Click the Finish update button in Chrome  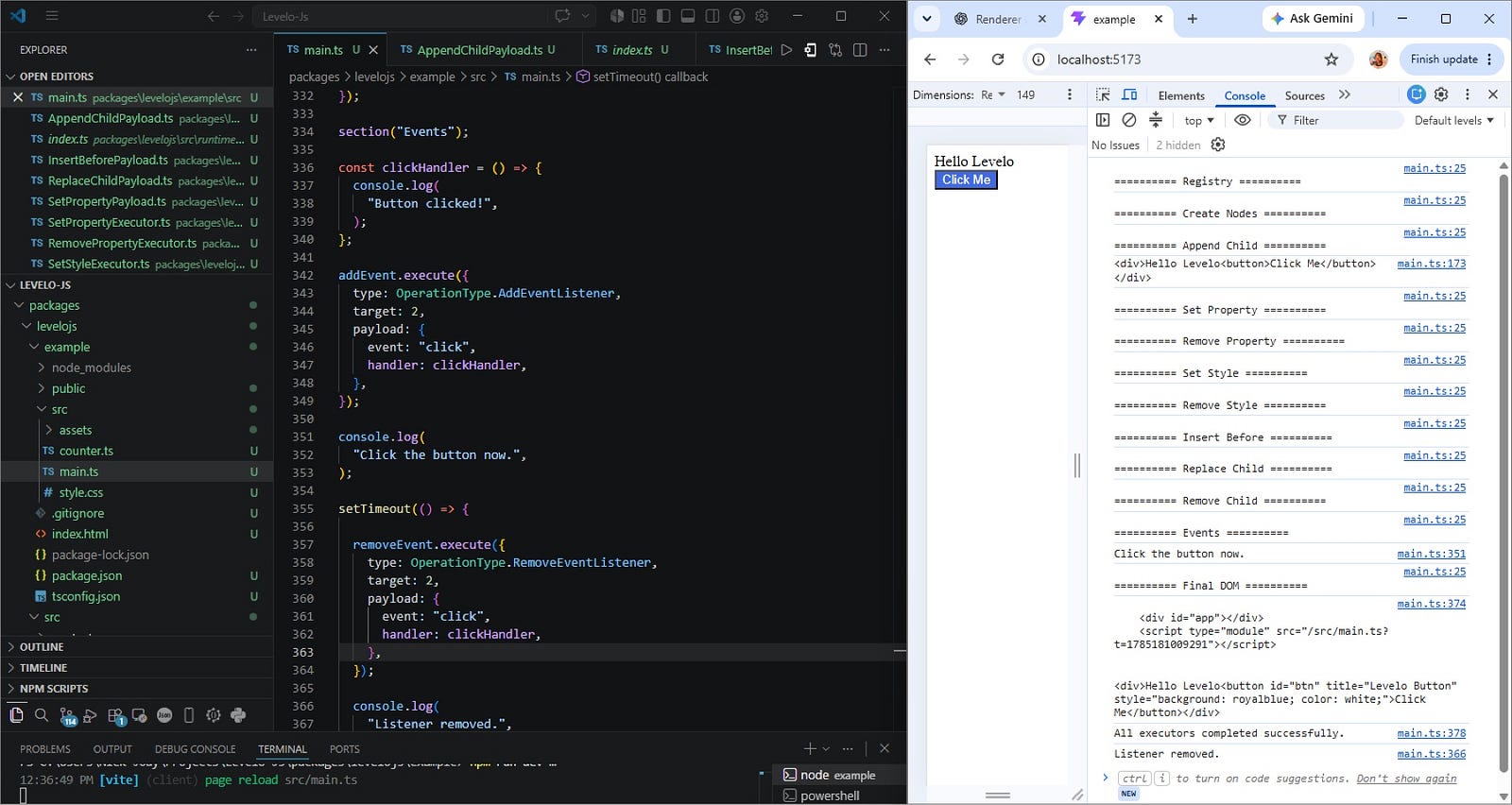1451,59
